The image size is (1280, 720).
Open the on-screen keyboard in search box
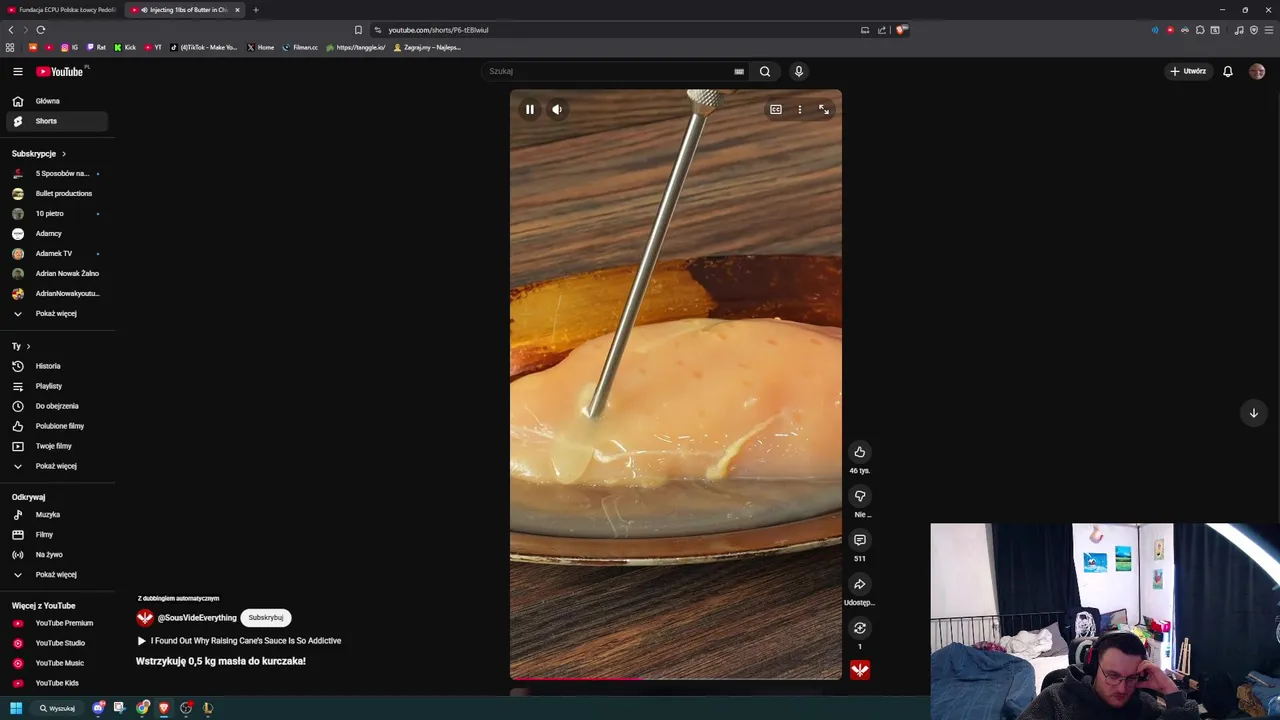tap(739, 72)
